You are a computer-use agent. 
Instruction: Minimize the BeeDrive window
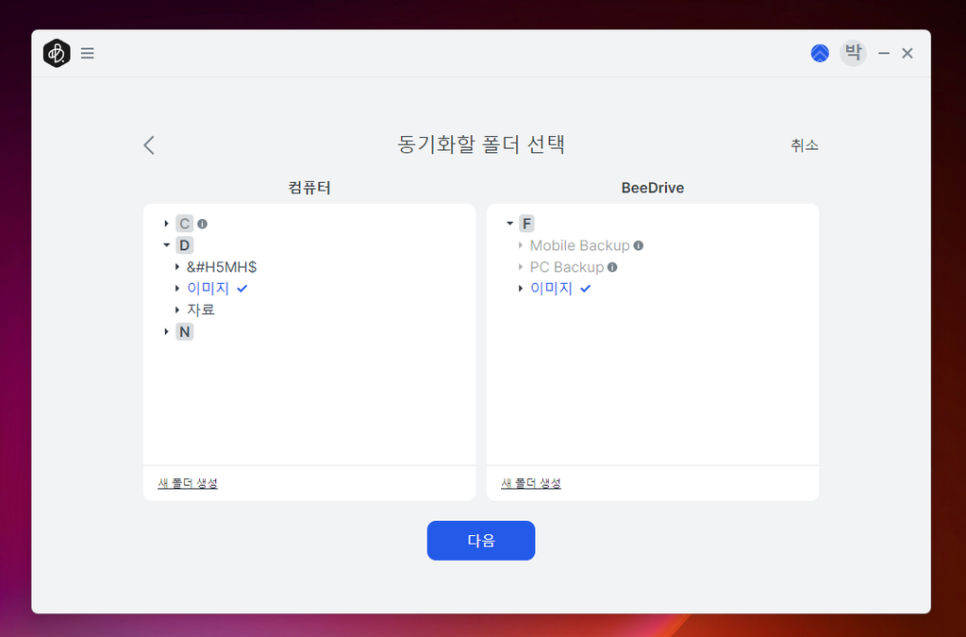(884, 54)
